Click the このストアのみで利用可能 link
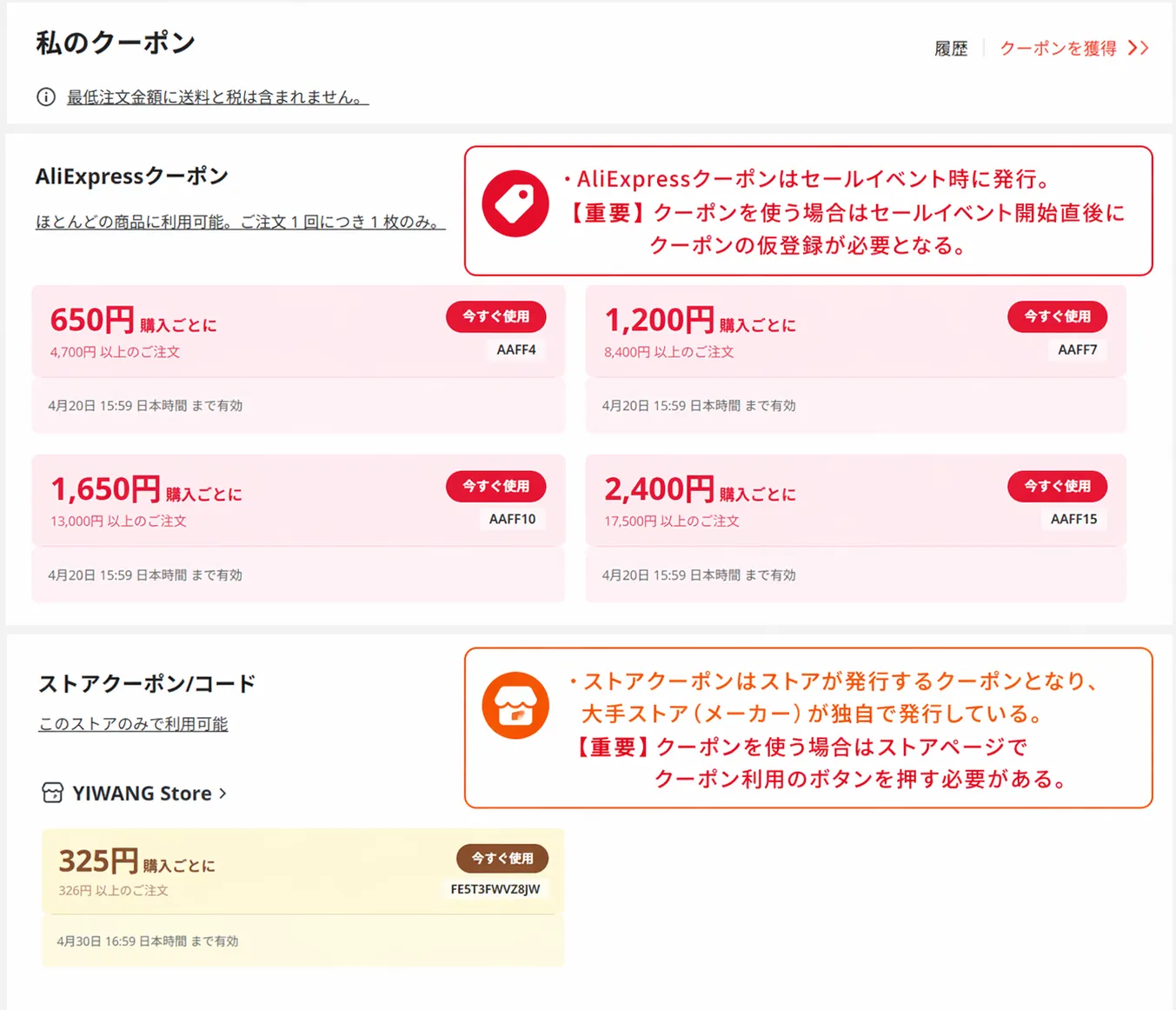The width and height of the screenshot is (1176, 1010). [133, 724]
